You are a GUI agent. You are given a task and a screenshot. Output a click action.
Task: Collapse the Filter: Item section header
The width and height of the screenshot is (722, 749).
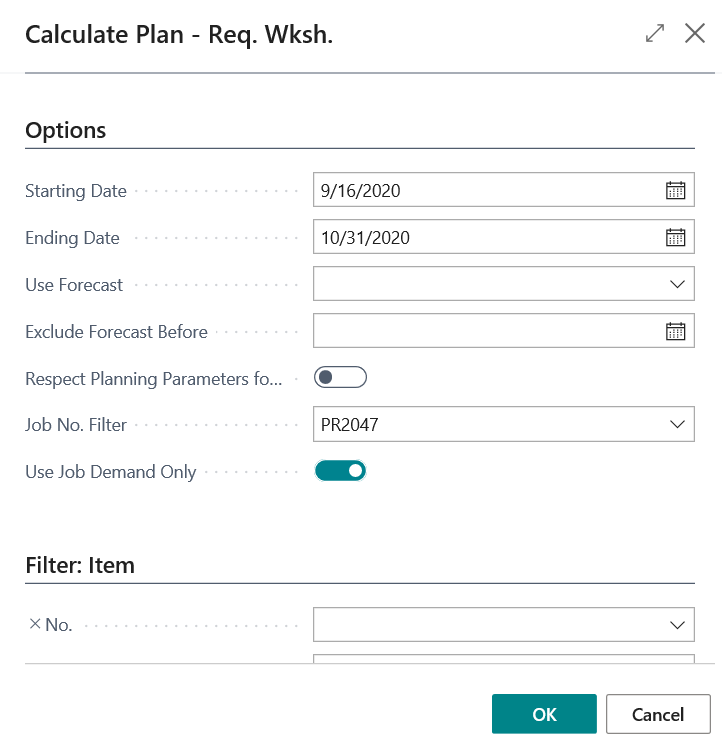click(x=80, y=565)
